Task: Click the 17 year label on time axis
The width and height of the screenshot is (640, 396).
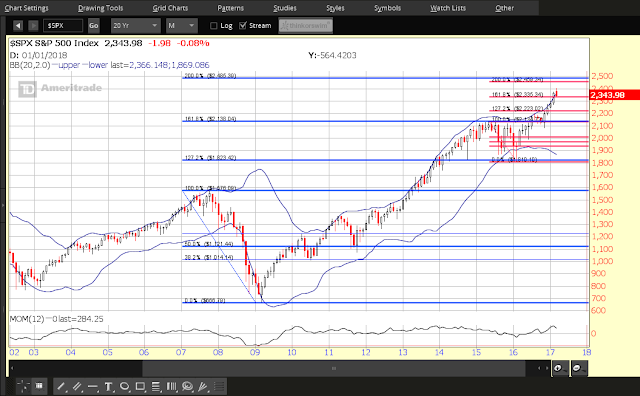Action: tap(550, 352)
